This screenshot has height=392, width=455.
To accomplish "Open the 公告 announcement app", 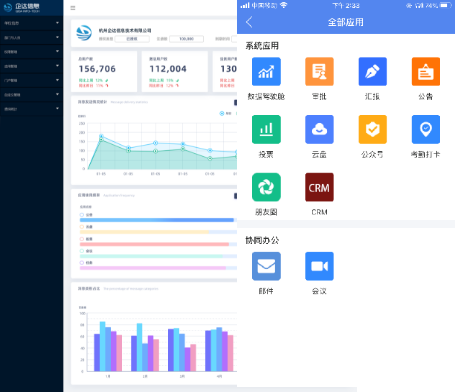I will click(426, 71).
